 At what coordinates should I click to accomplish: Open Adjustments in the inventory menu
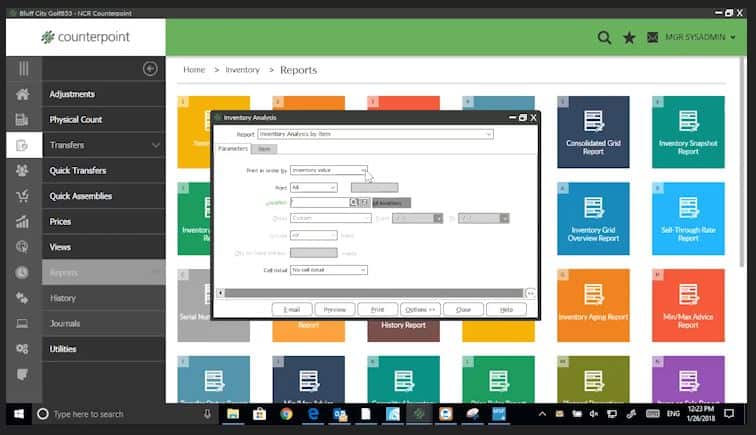point(104,94)
